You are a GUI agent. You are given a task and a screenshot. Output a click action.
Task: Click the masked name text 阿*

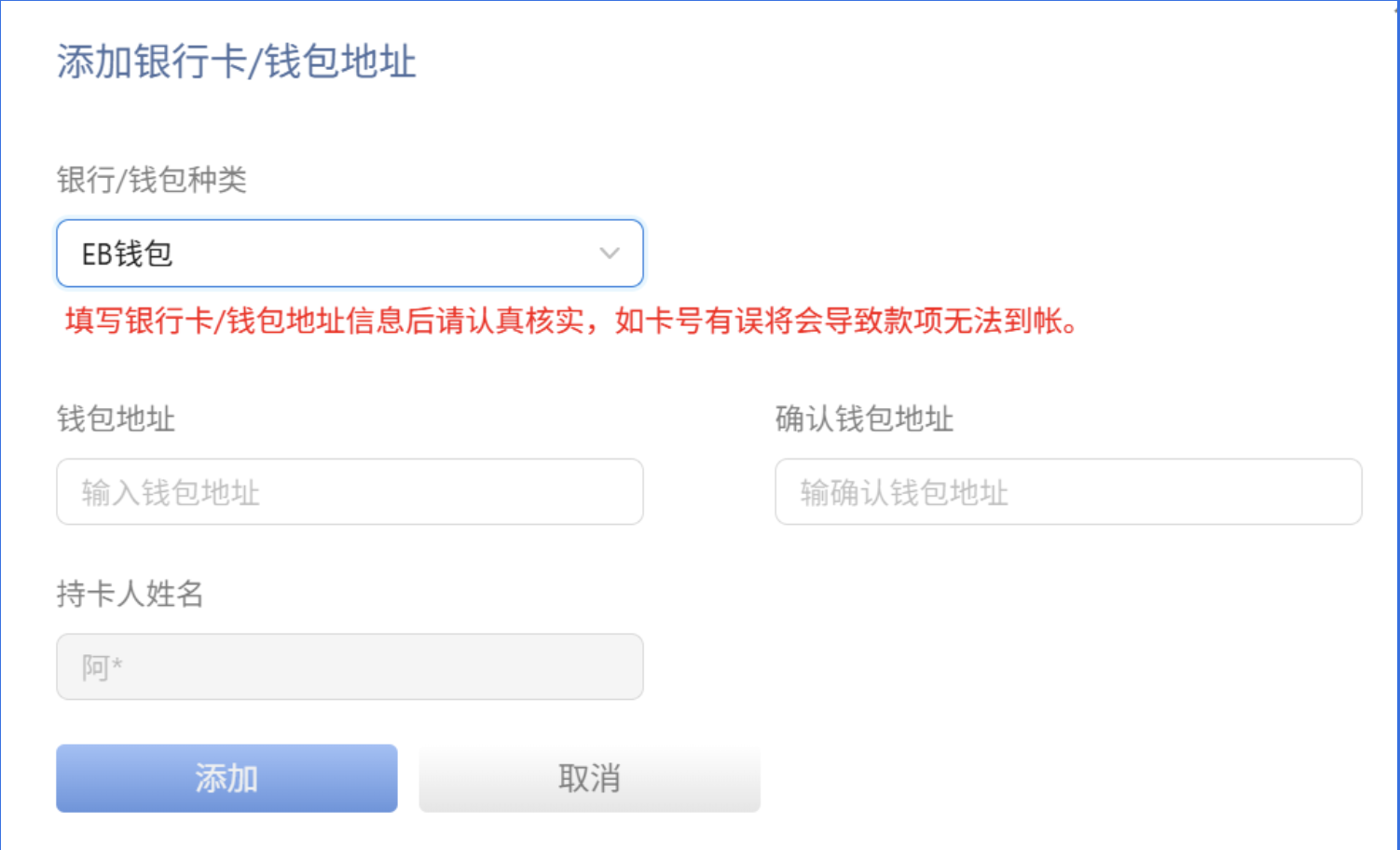coord(102,667)
